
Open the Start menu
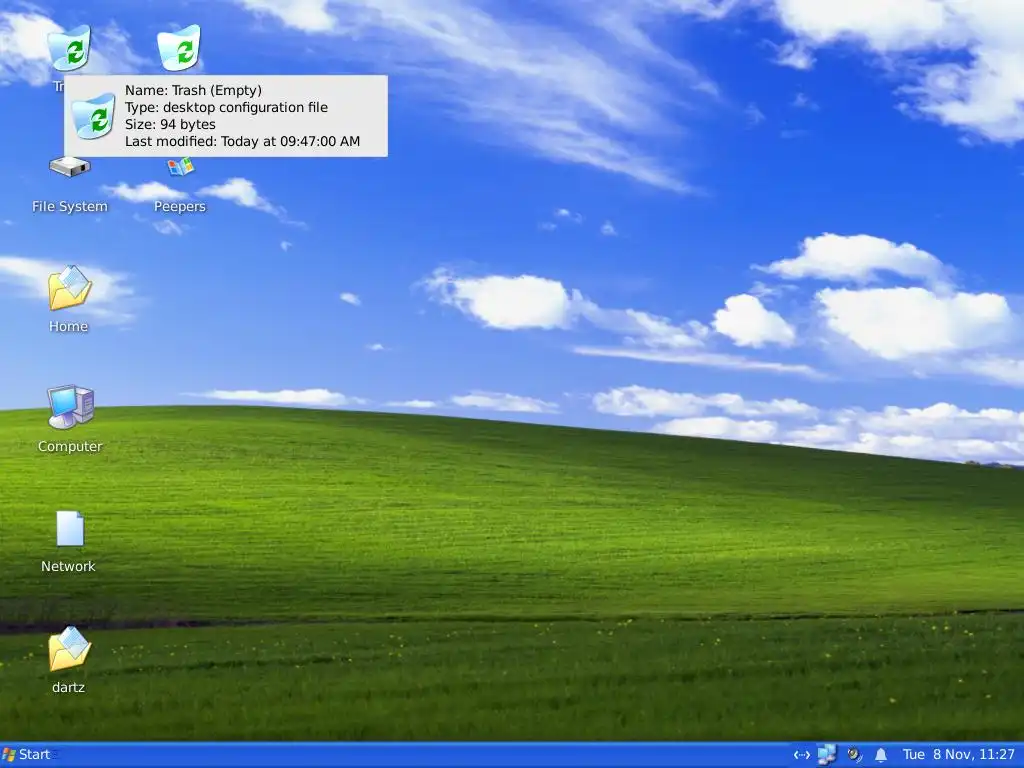pyautogui.click(x=26, y=755)
